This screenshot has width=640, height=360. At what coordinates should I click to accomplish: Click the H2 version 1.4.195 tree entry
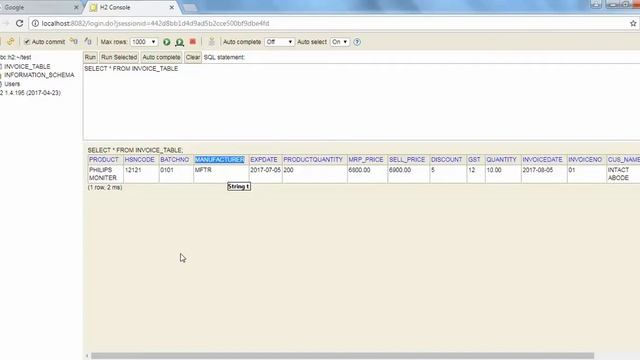click(32, 93)
